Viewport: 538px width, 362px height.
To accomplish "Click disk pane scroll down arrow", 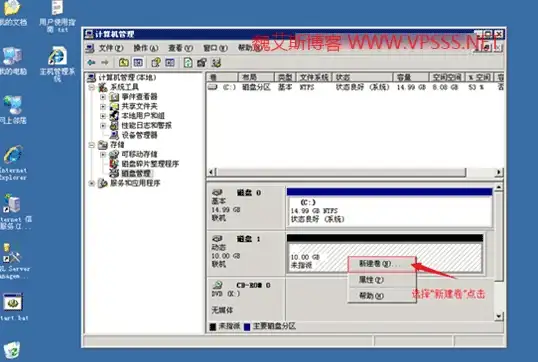I will point(499,316).
